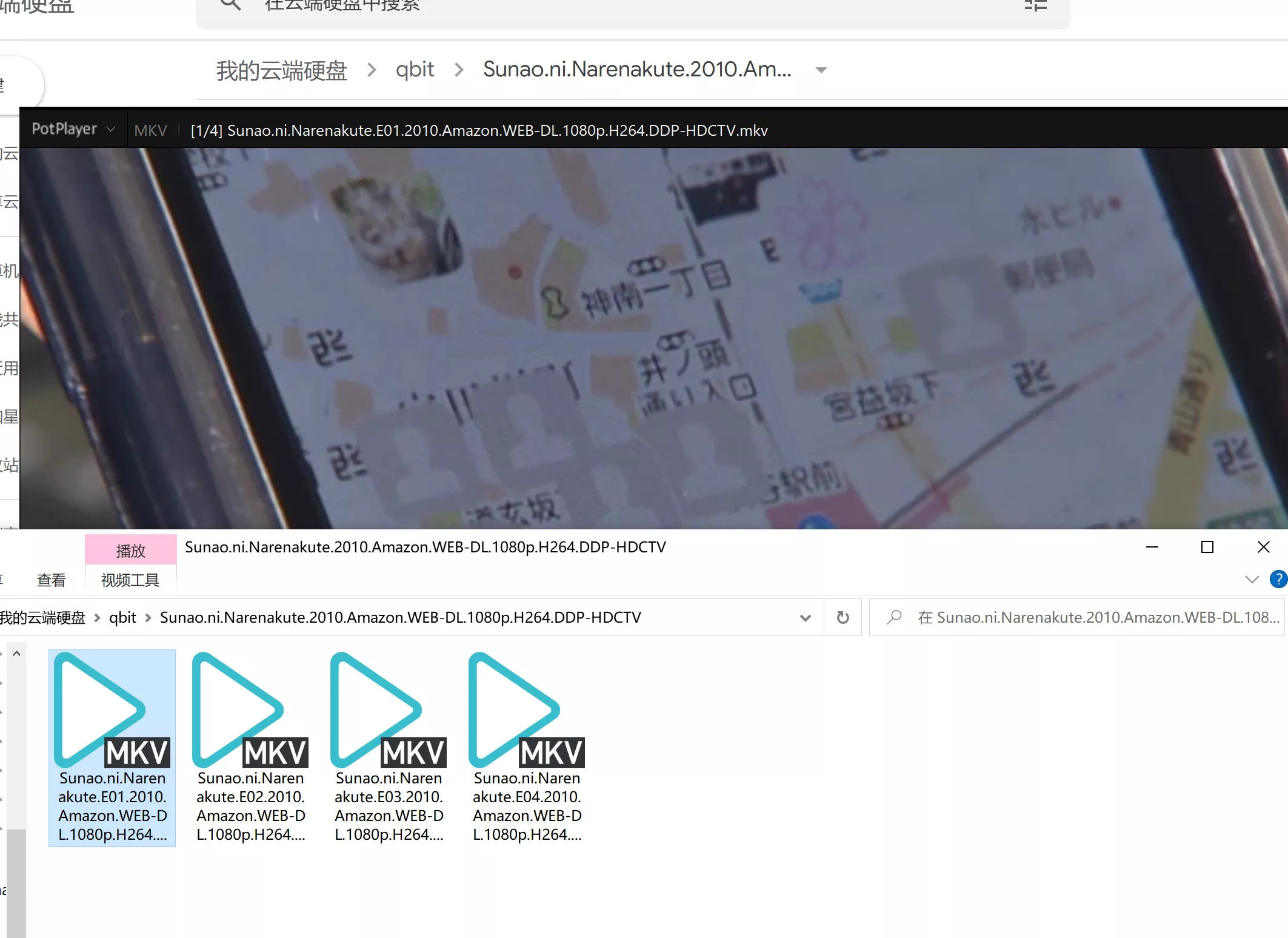The image size is (1288, 938).
Task: Select the E04 MKV file icon
Action: click(527, 709)
